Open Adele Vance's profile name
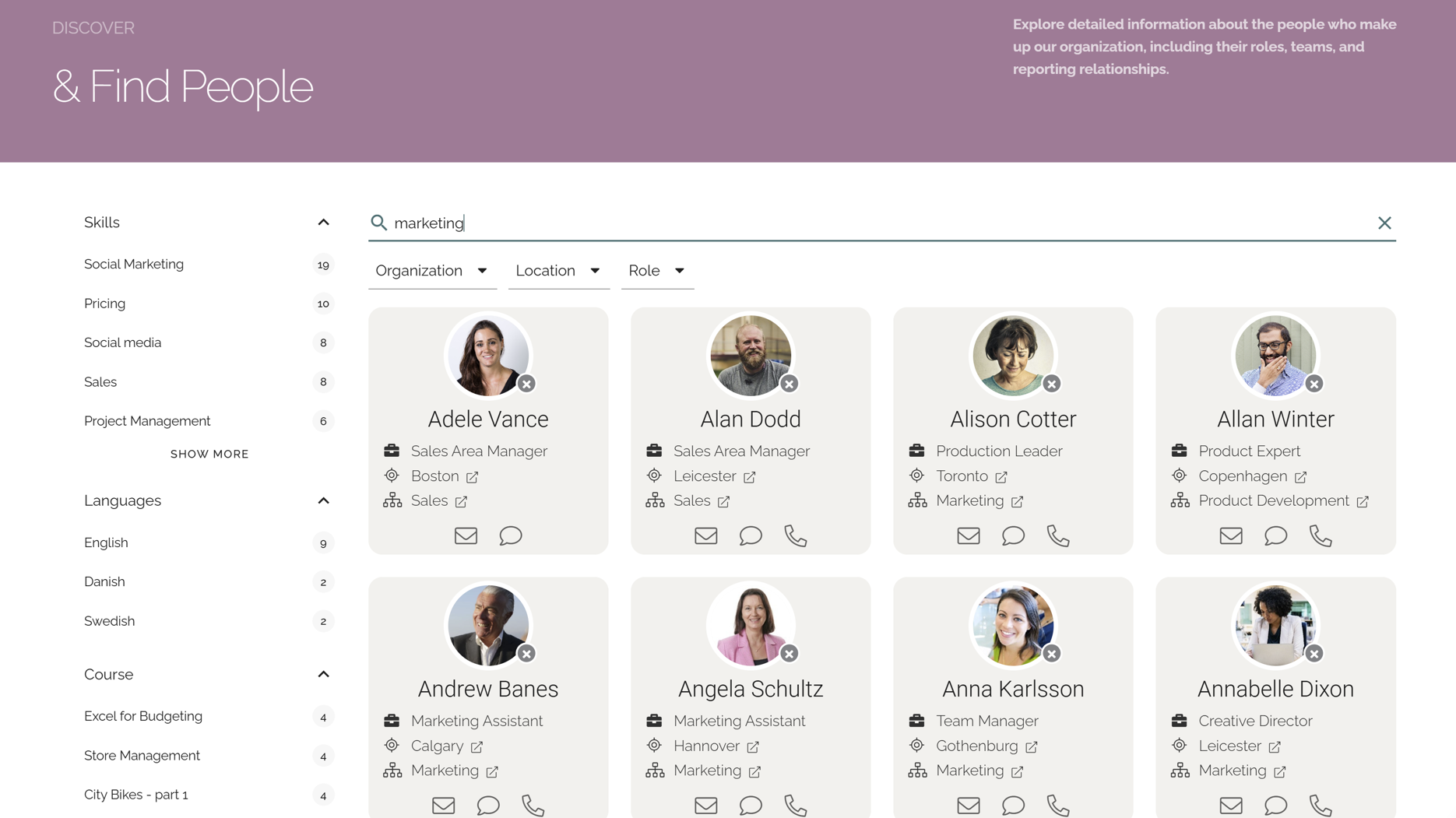The height and width of the screenshot is (818, 1456). 488,420
